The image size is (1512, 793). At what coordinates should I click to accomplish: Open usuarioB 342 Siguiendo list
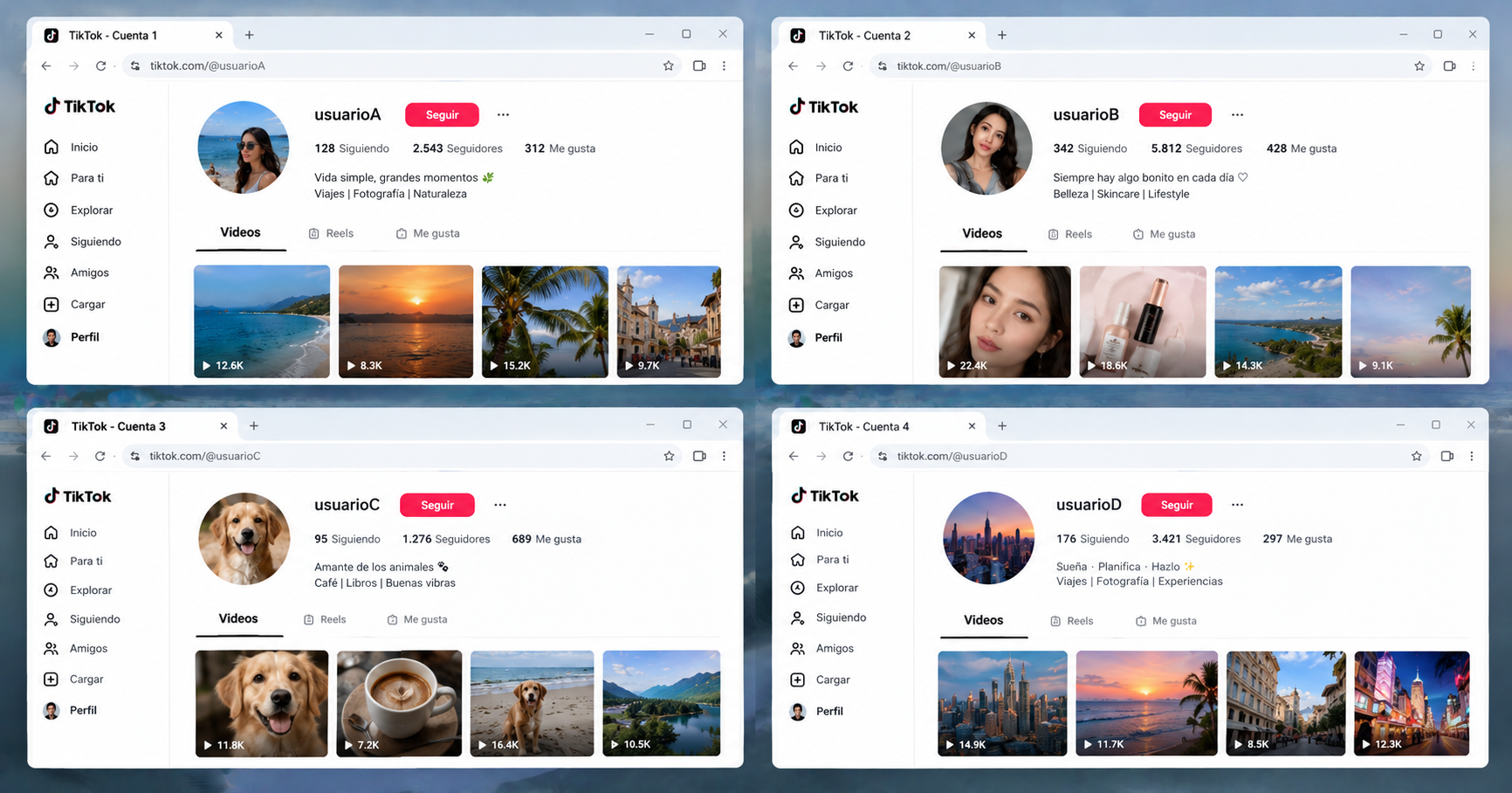click(1089, 148)
